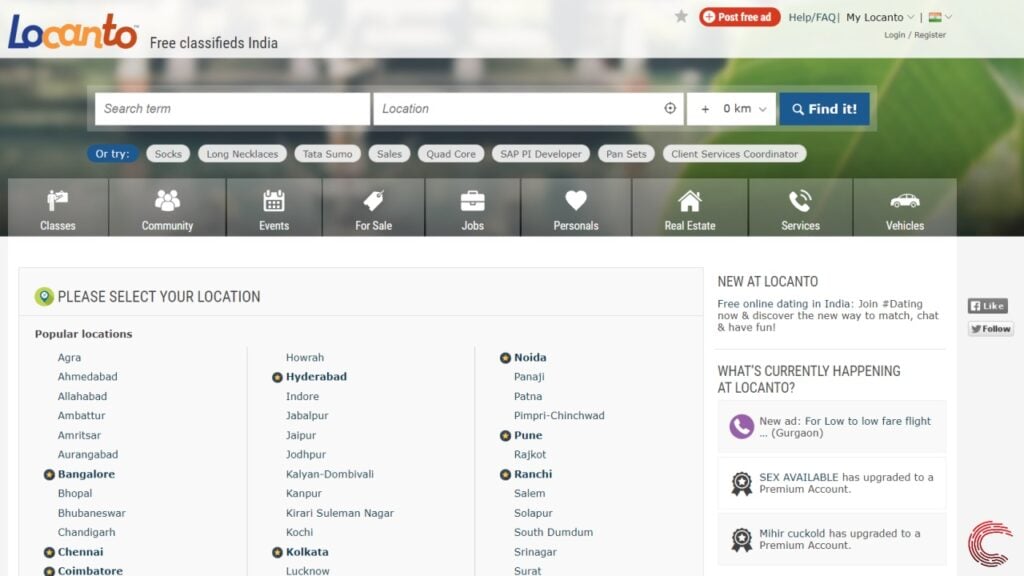Choose Noida from popular locations
1024x576 pixels.
coord(530,358)
